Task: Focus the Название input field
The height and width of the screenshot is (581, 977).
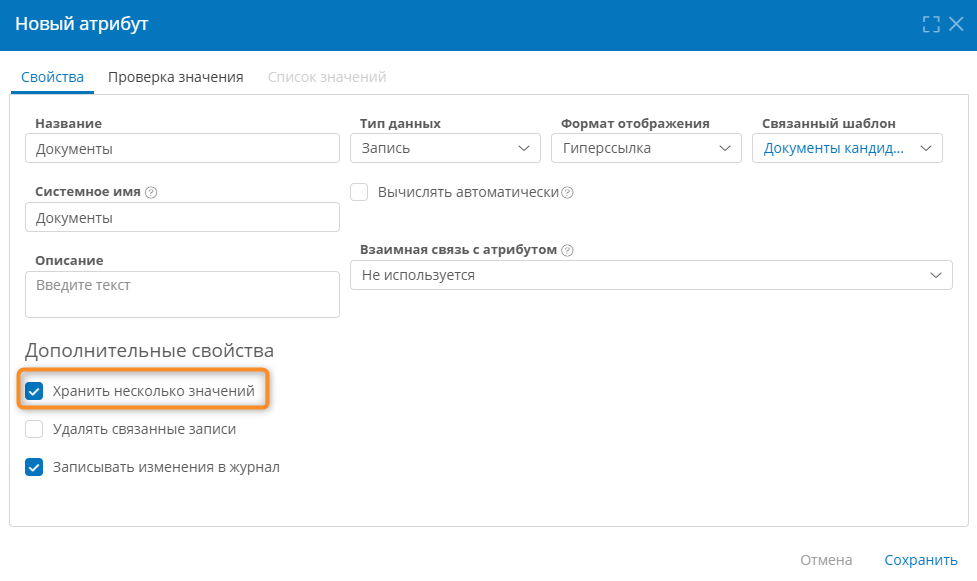Action: pyautogui.click(x=183, y=148)
